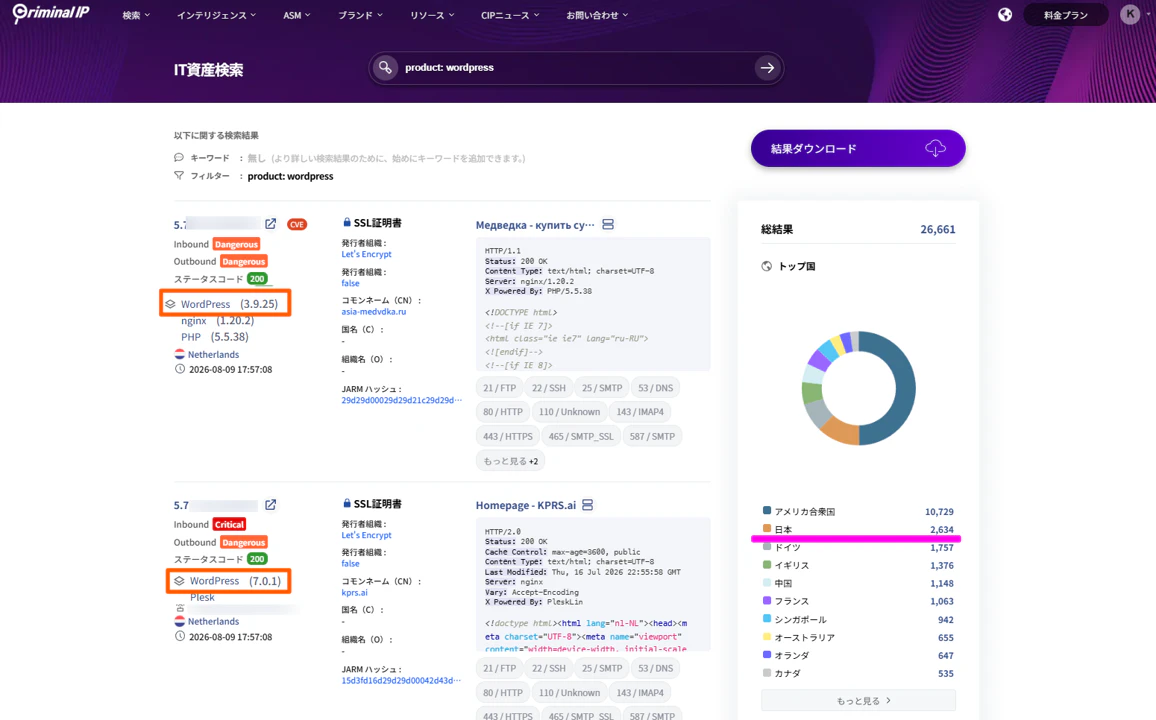Image resolution: width=1156 pixels, height=720 pixels.
Task: Click cloud download icon in 結果ダウンロード button
Action: 935,148
